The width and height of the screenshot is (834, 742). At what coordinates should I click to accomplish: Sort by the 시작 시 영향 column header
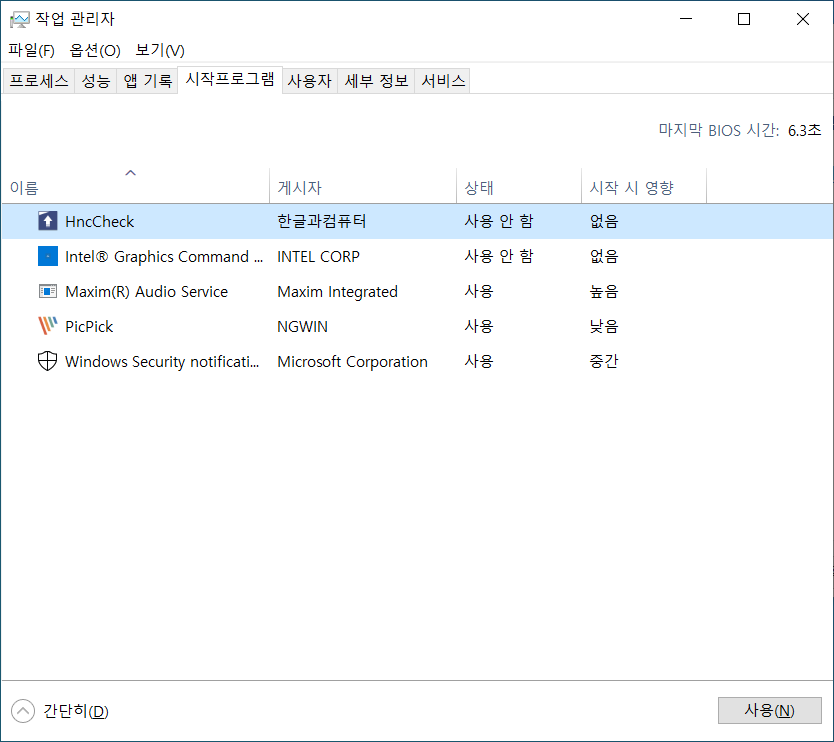(644, 186)
